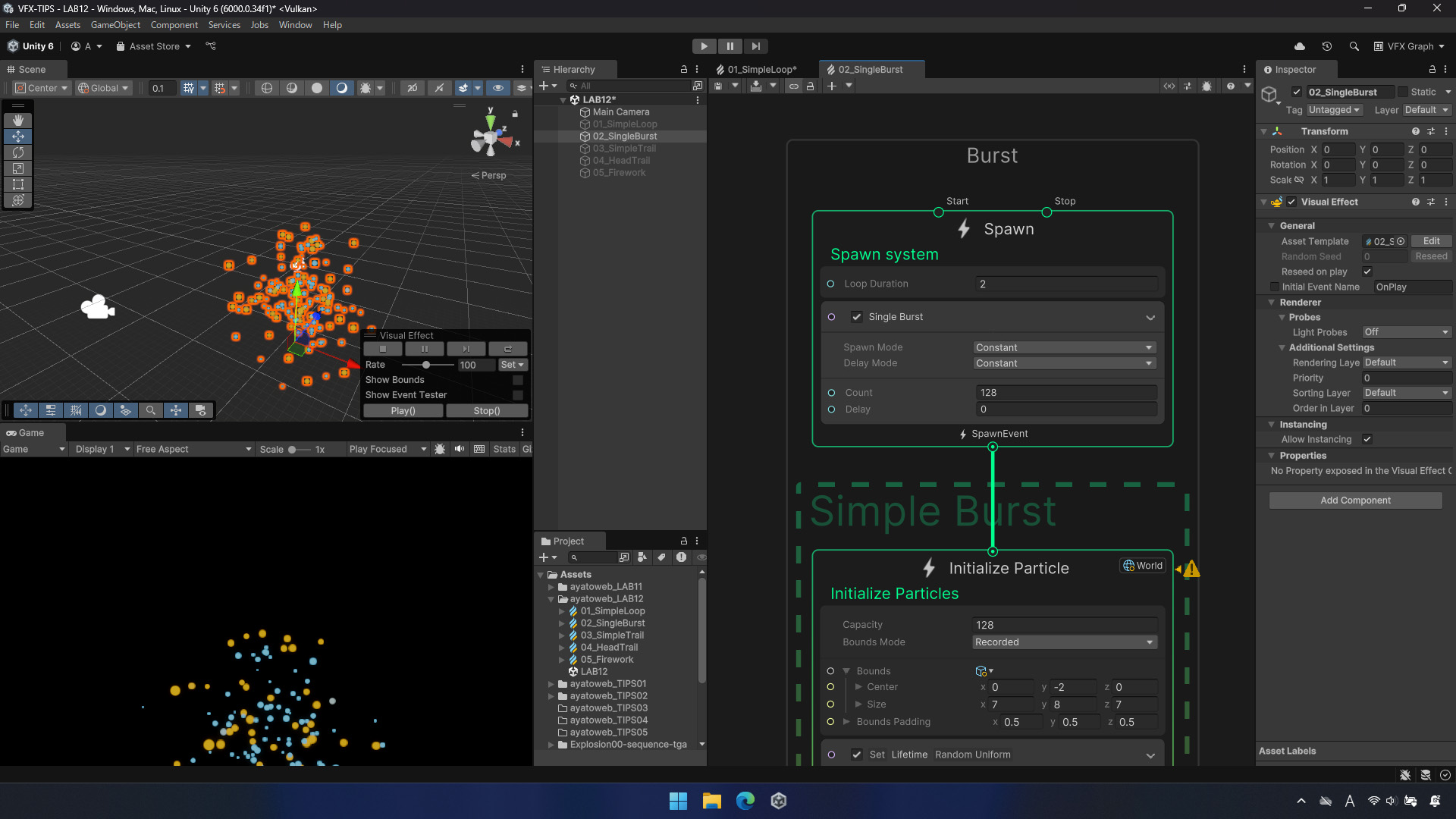Screen dimensions: 1456x819
Task: Click the Count input field
Action: (x=1065, y=393)
